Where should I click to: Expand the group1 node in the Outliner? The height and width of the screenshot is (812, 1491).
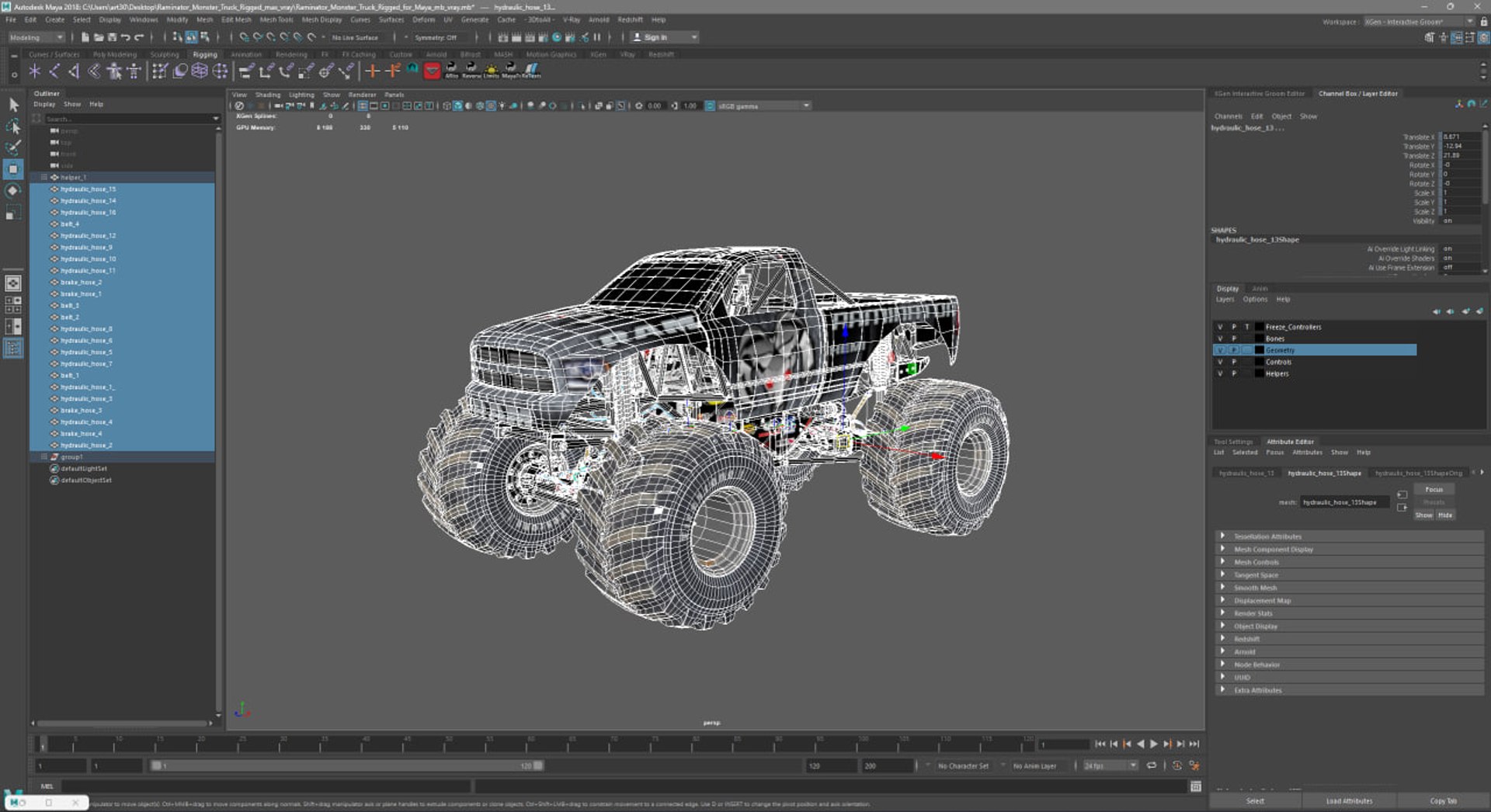pos(44,456)
